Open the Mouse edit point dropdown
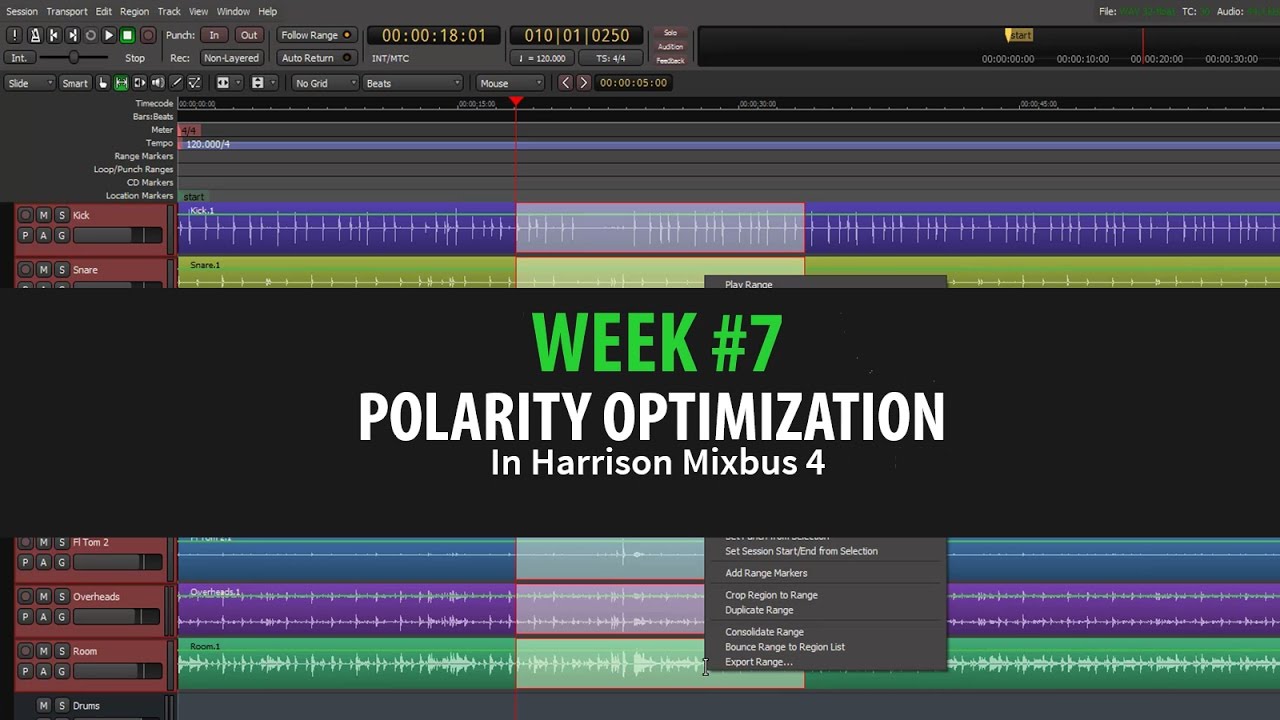 point(510,83)
